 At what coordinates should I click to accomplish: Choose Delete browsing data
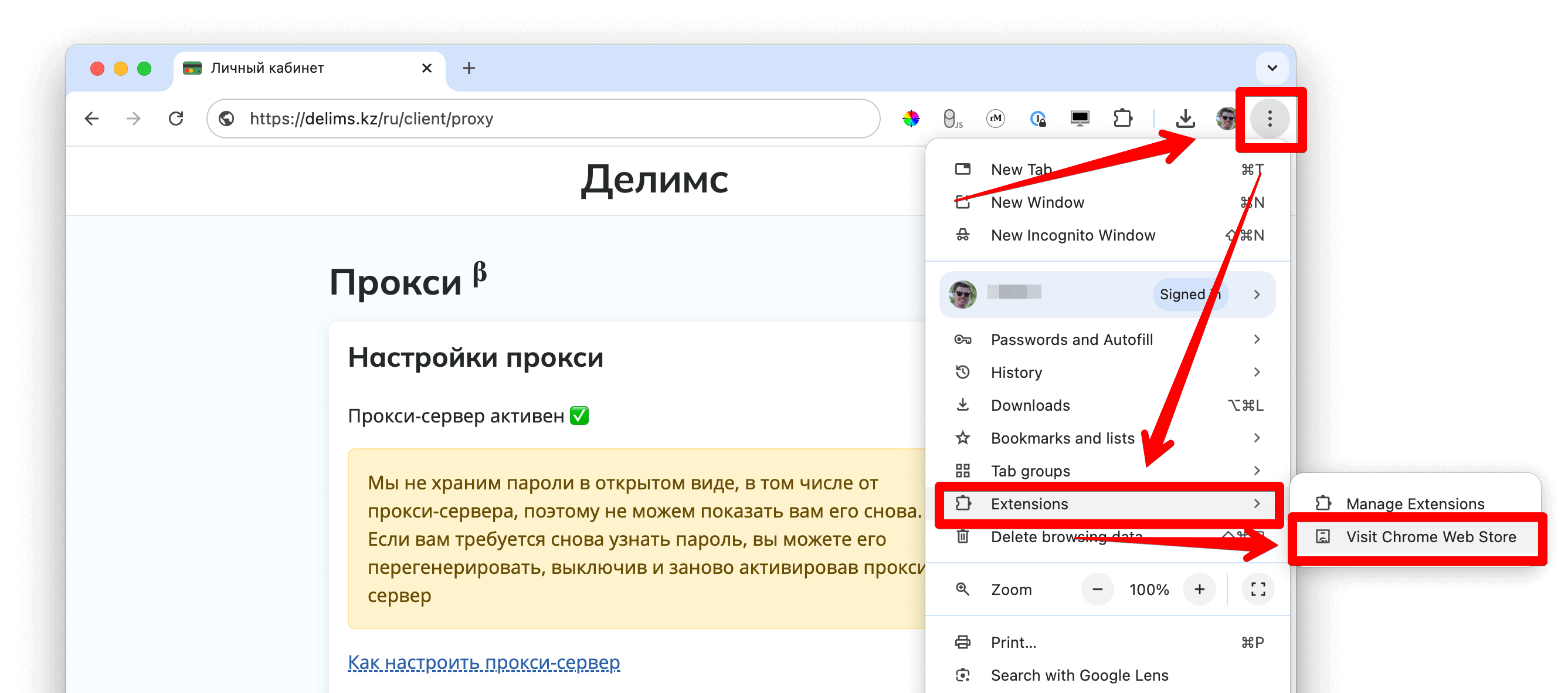1107,536
